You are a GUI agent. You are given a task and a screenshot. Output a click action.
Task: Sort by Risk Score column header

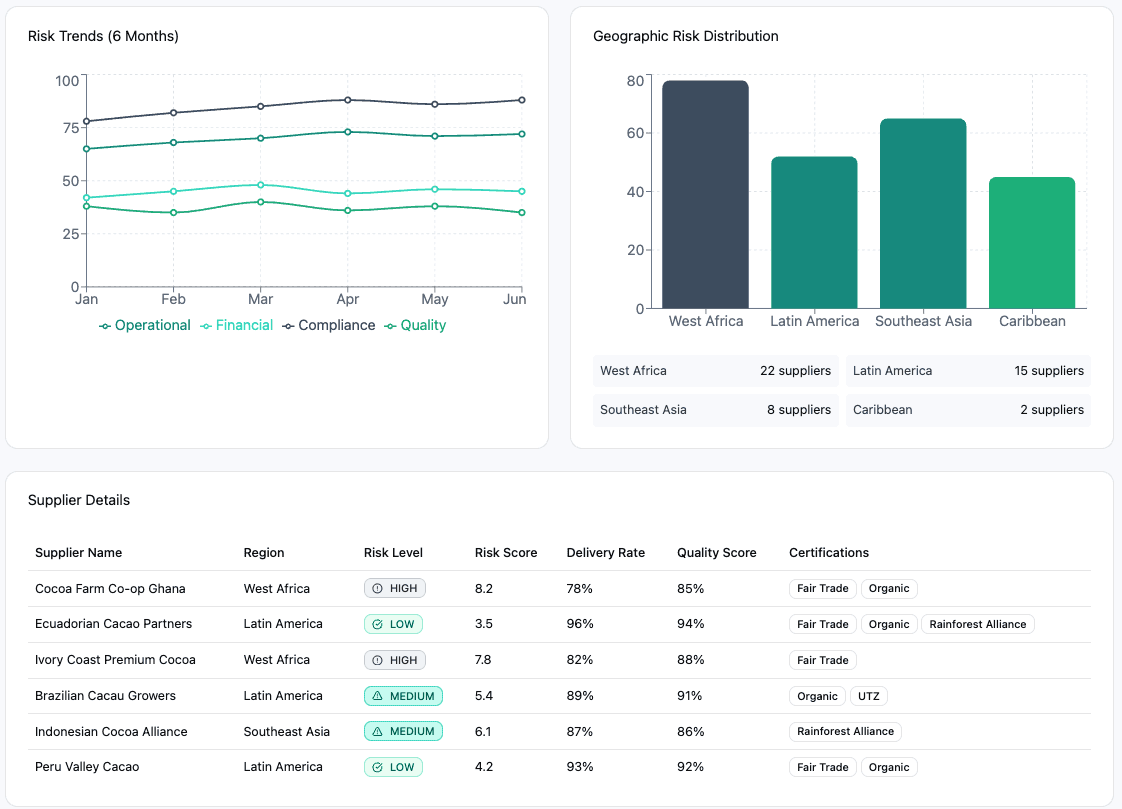pos(506,553)
